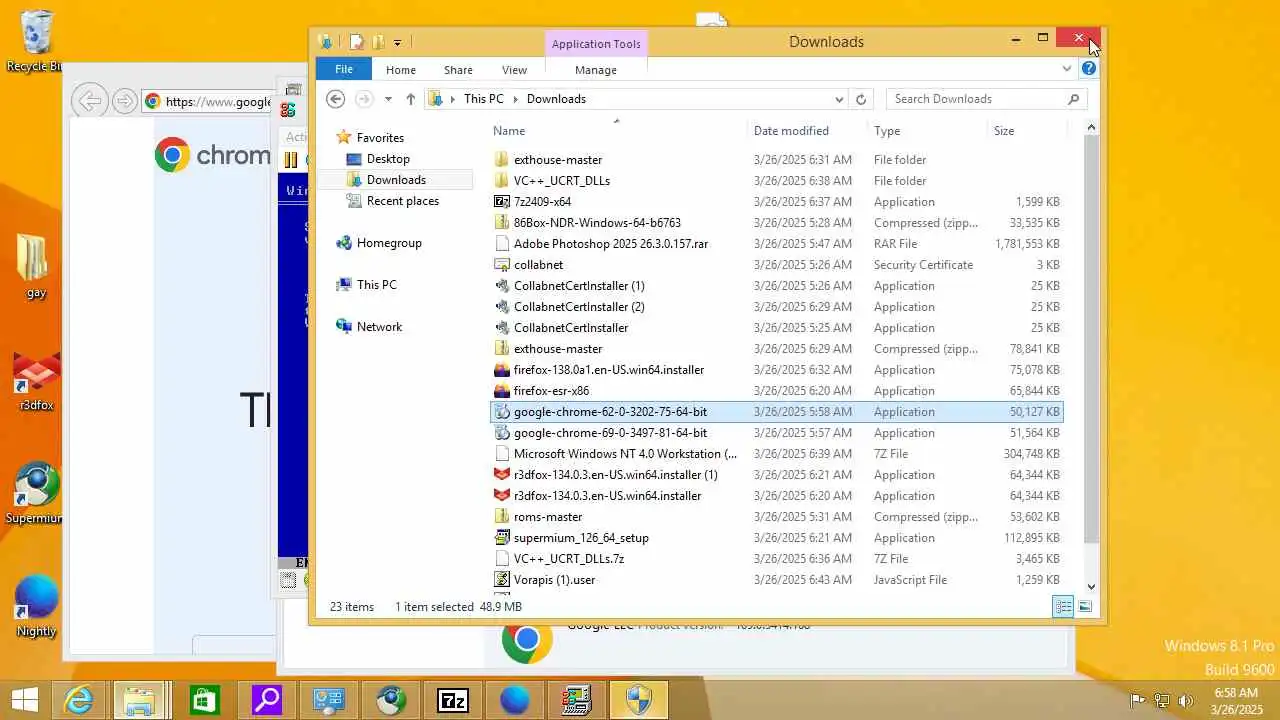Select the VC++_UCRT_DLLs.7z file

pos(776,559)
